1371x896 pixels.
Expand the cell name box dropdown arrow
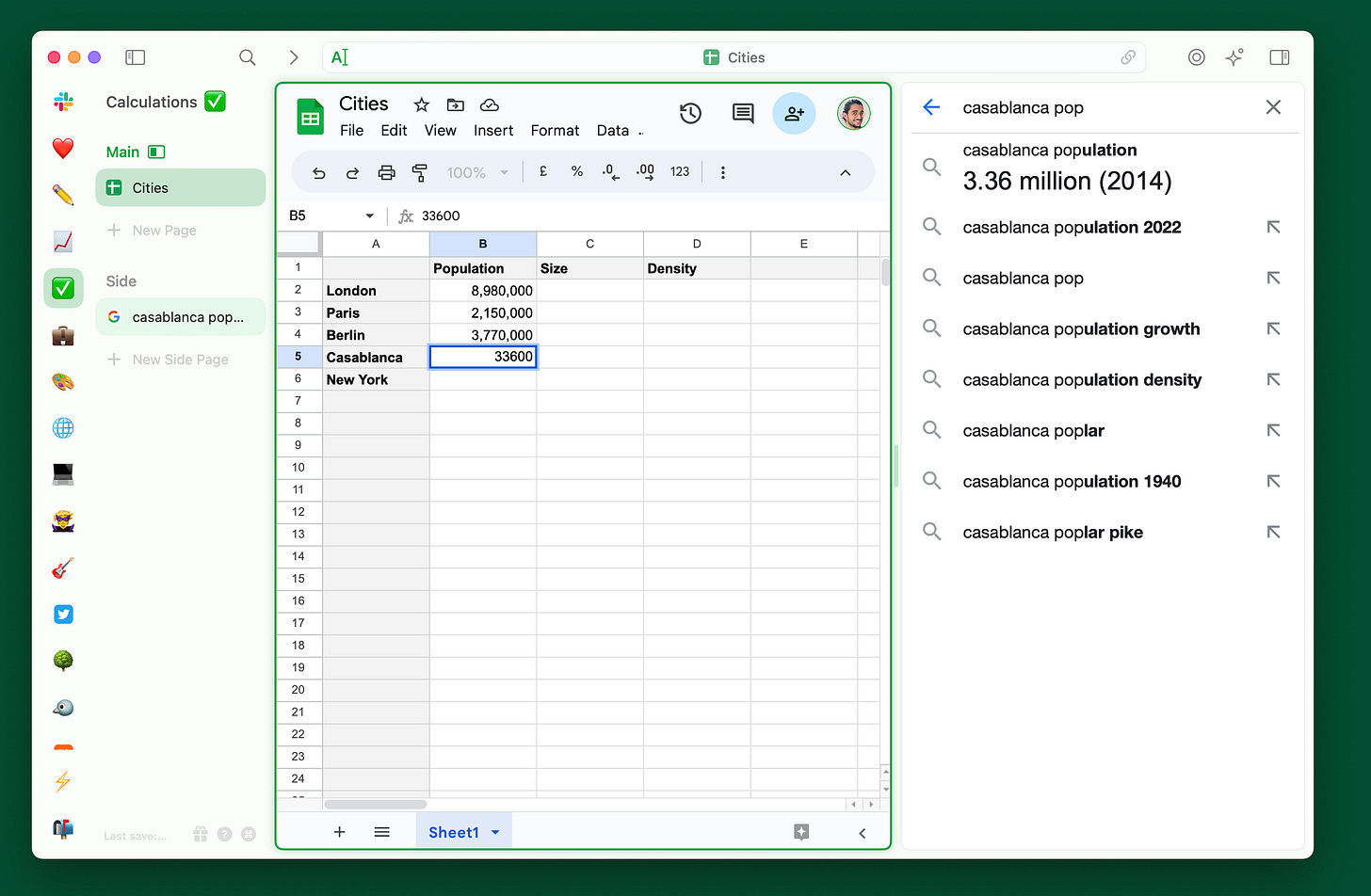pos(369,216)
